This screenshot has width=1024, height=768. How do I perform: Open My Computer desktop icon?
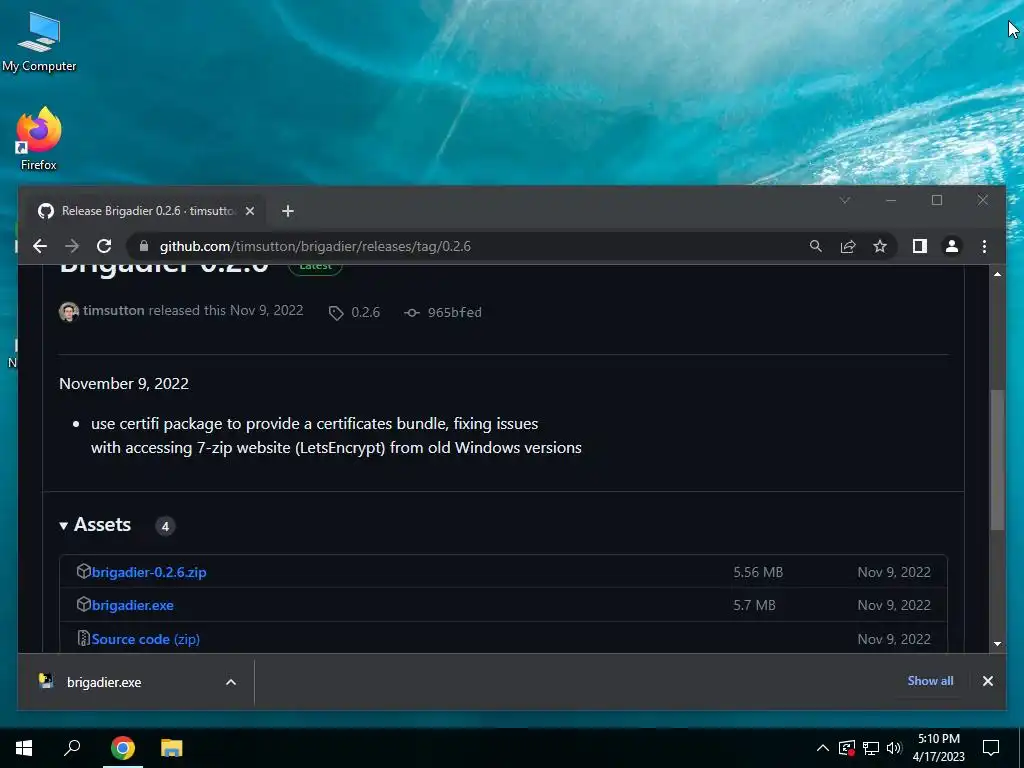(39, 42)
